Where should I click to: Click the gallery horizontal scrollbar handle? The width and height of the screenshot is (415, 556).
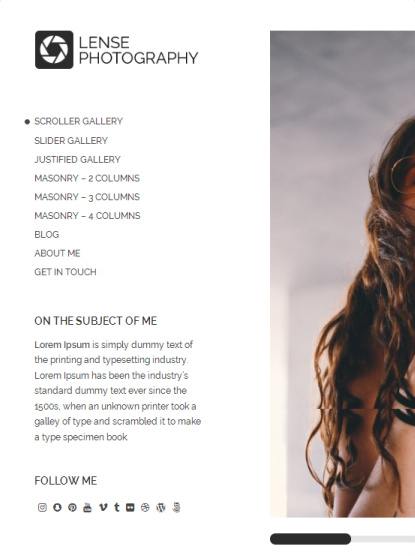pos(310,539)
